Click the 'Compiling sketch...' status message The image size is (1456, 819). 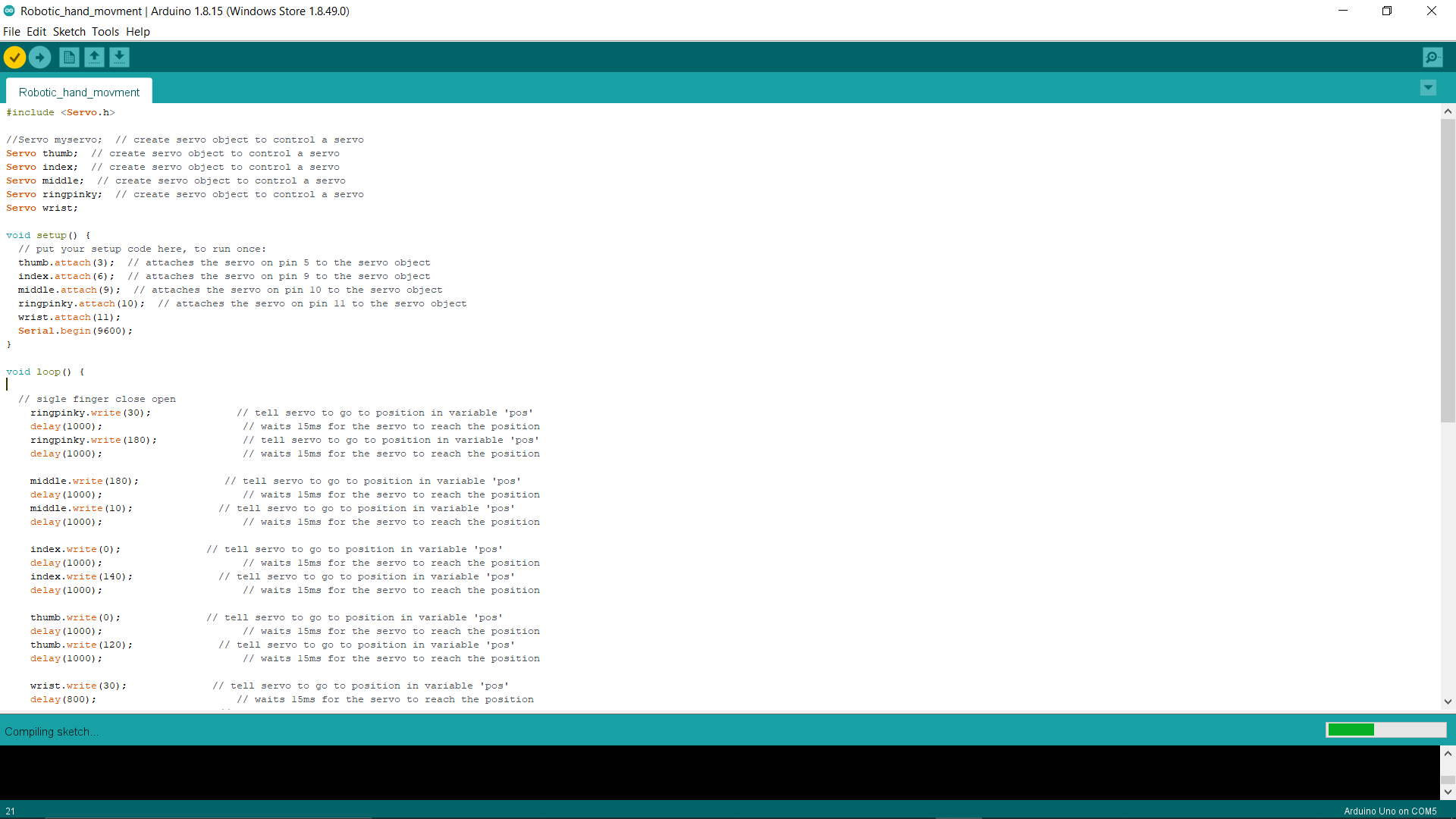tap(52, 732)
